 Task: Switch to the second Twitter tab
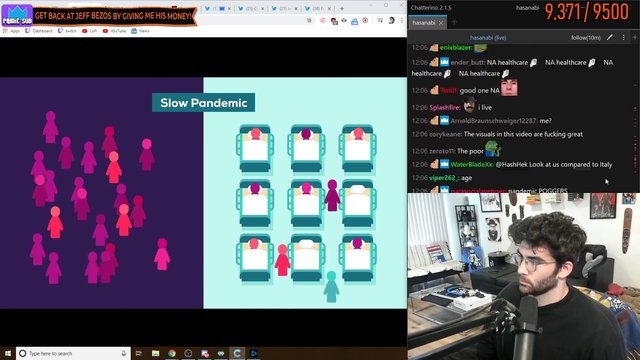tap(249, 9)
